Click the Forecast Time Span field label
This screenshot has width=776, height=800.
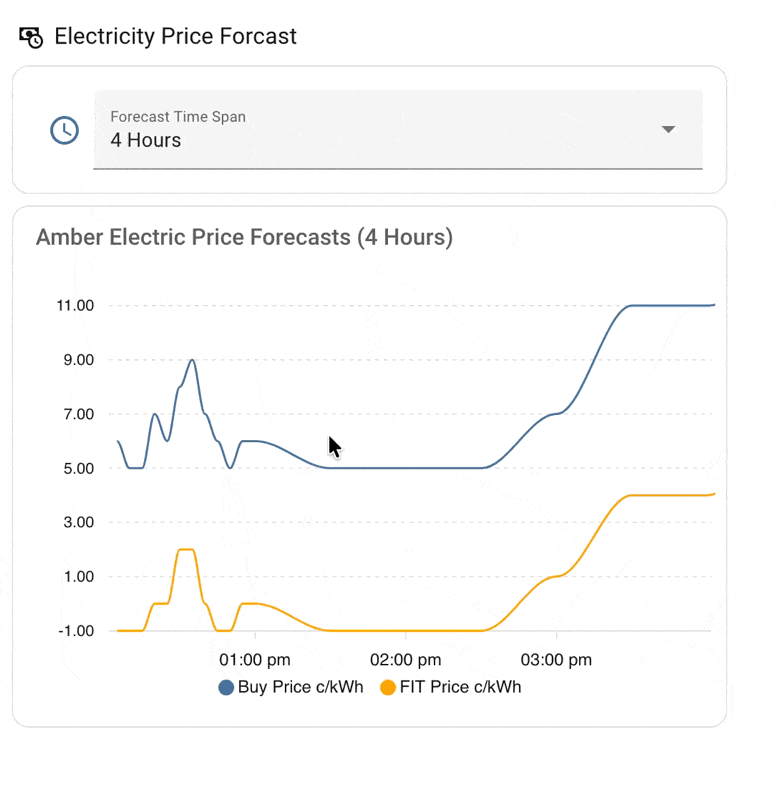click(x=177, y=116)
